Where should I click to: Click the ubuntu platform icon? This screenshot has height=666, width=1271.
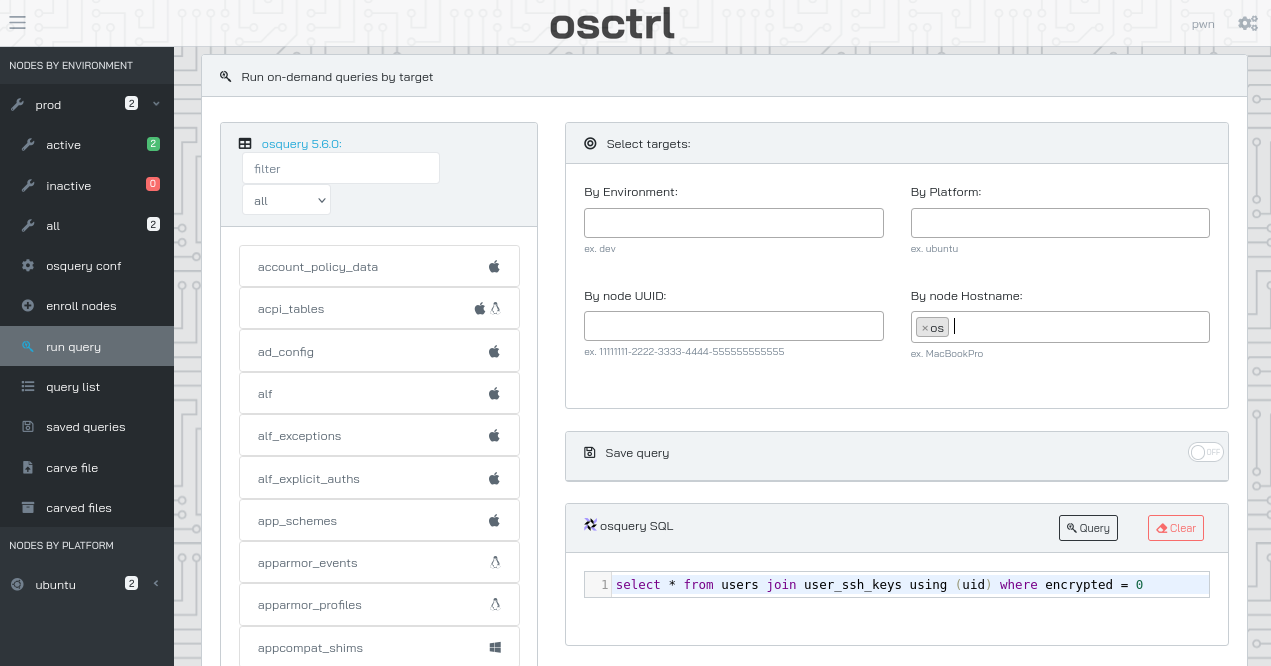point(17,584)
